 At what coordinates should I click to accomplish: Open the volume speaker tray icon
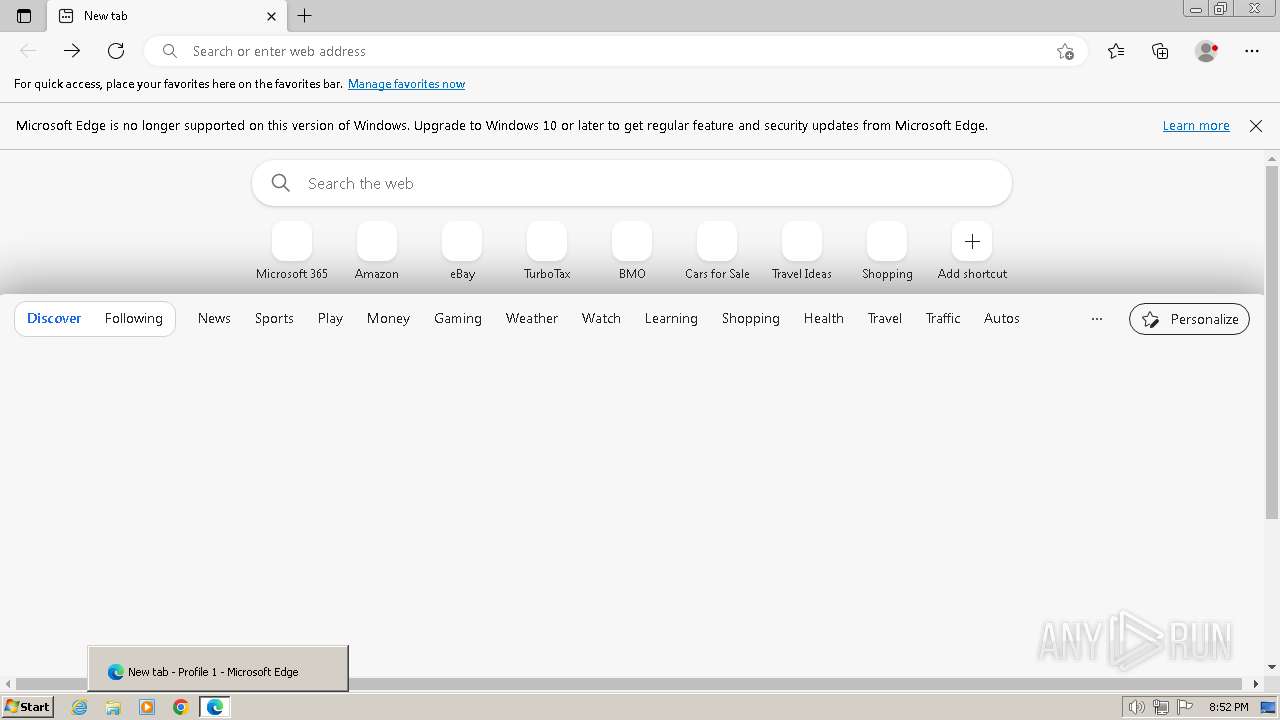click(x=1136, y=707)
